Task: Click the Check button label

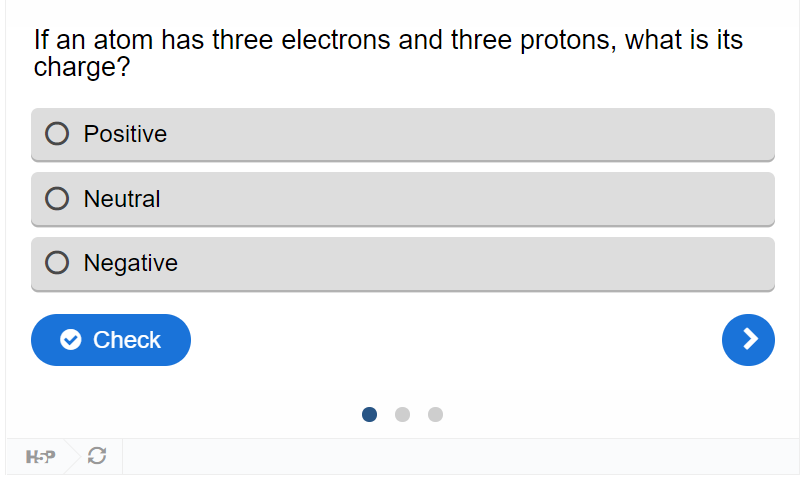Action: coord(126,340)
